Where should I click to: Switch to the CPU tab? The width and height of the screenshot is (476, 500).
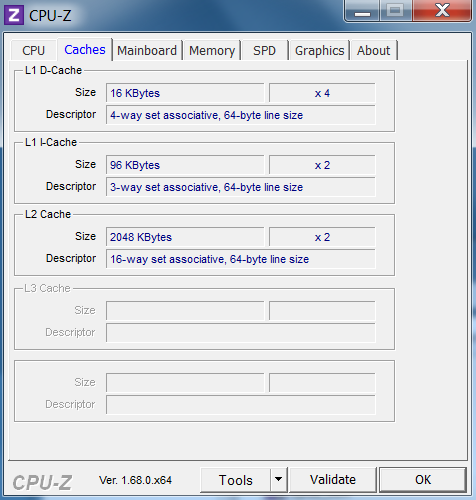click(33, 51)
